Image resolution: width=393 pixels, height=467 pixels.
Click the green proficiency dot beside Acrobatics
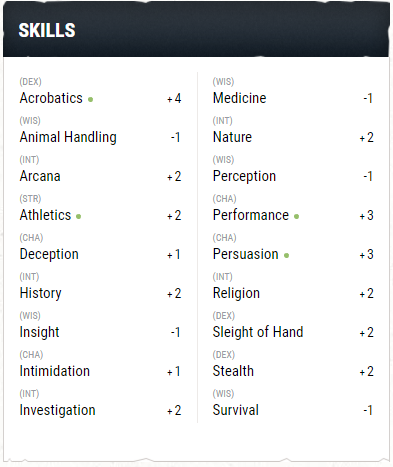click(x=90, y=99)
